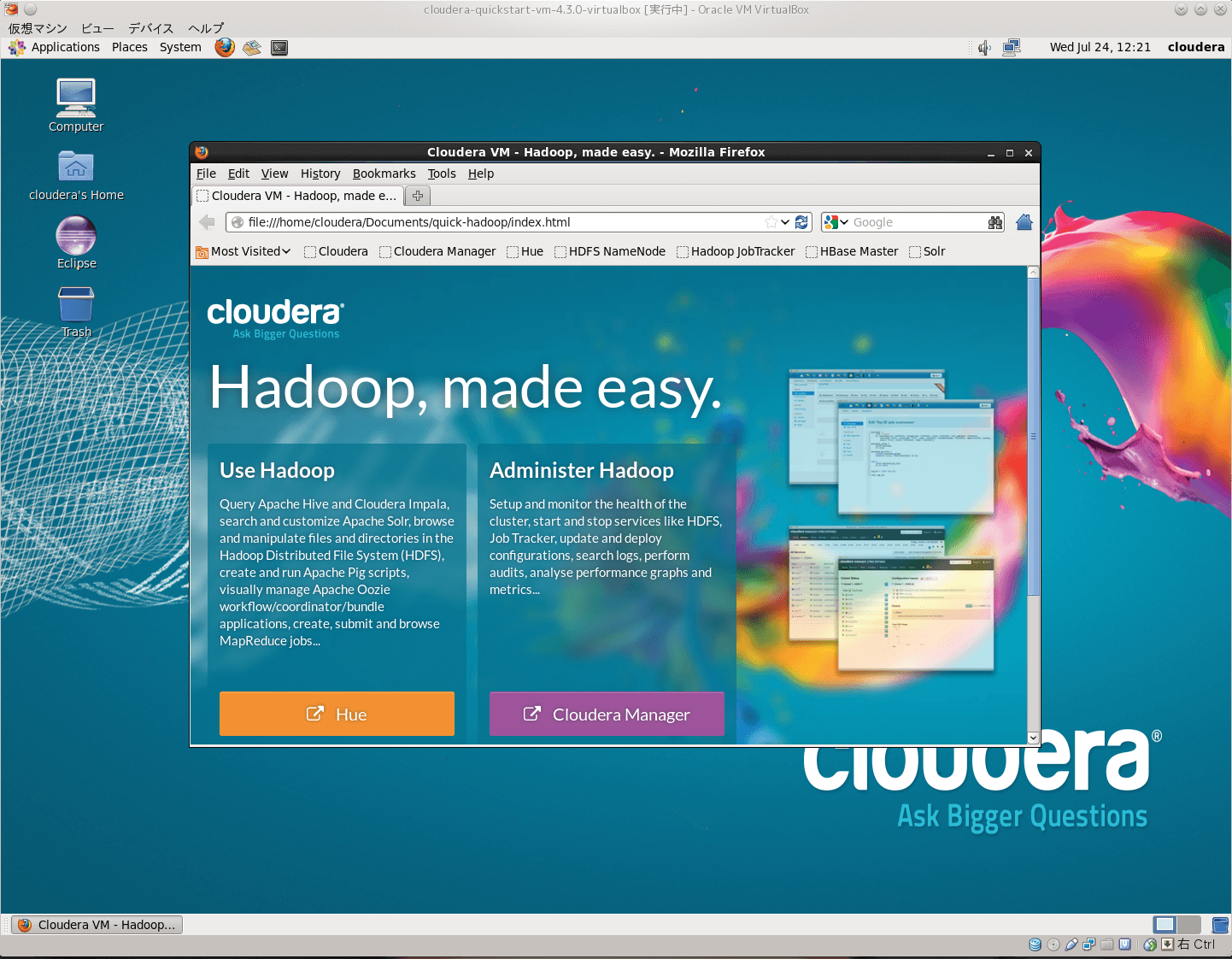
Task: Click the VirtualBox network status icon
Action: (x=1089, y=944)
